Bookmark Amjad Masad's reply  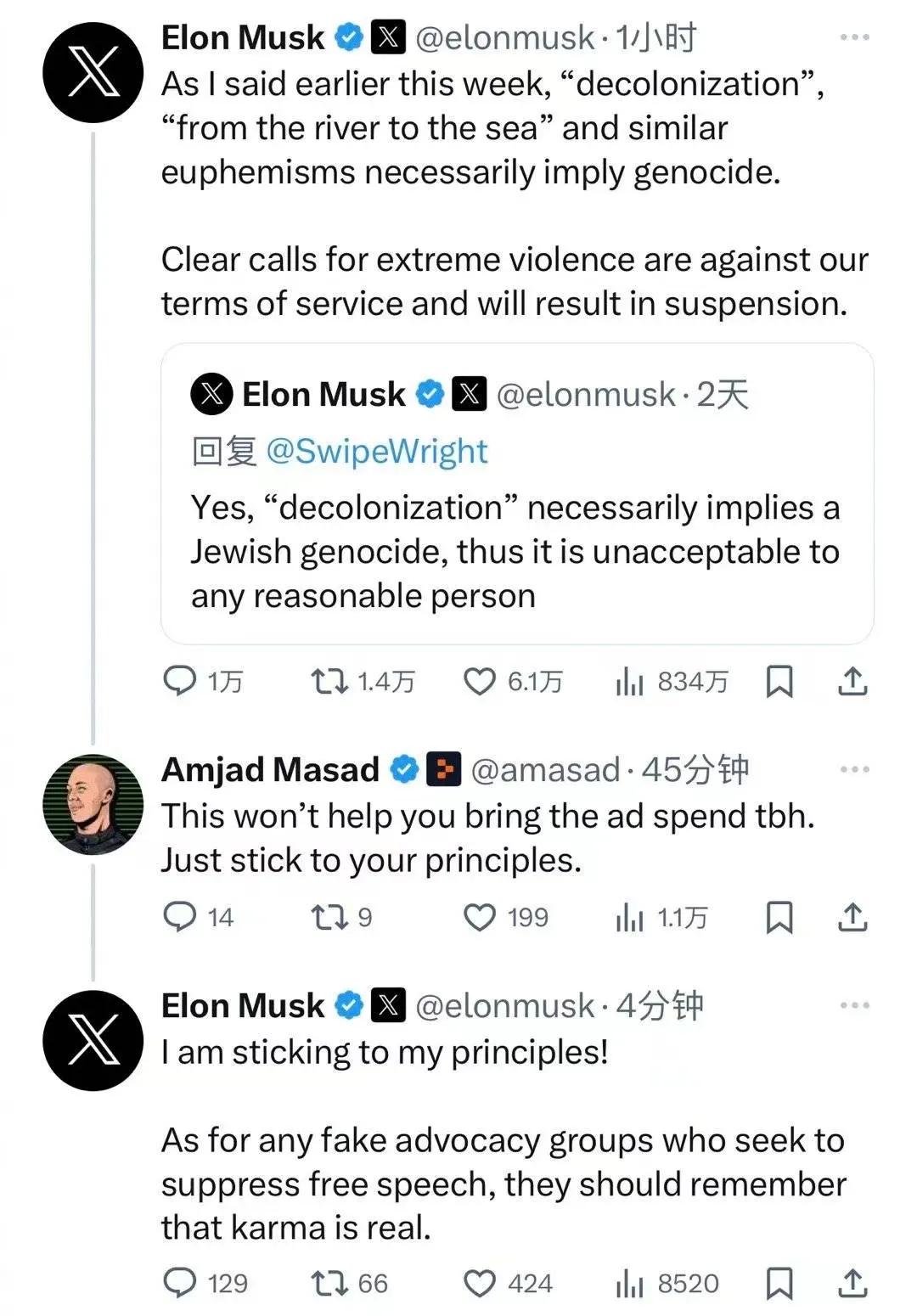click(x=779, y=917)
